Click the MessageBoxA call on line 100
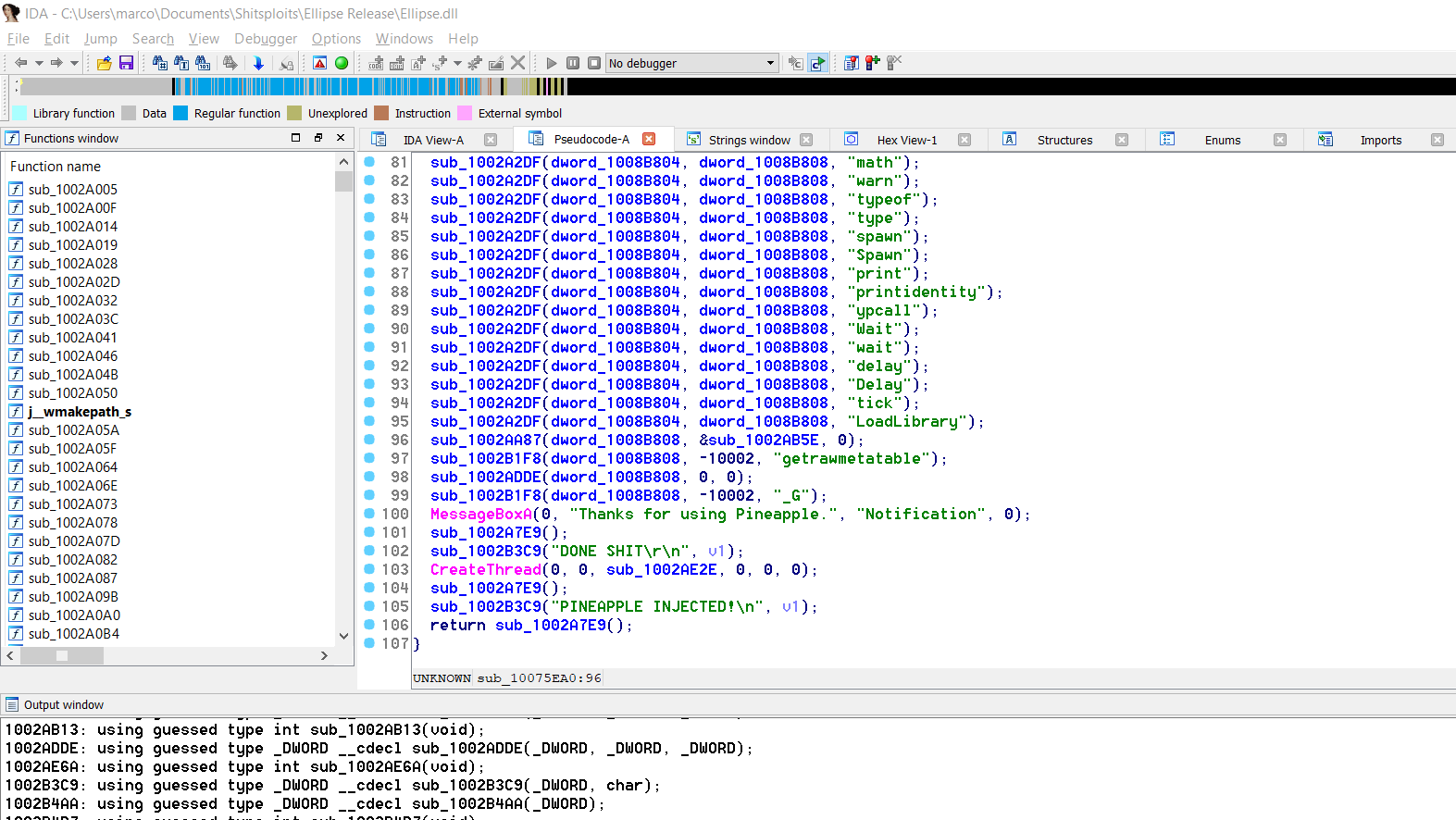Image resolution: width=1456 pixels, height=820 pixels. 481,515
